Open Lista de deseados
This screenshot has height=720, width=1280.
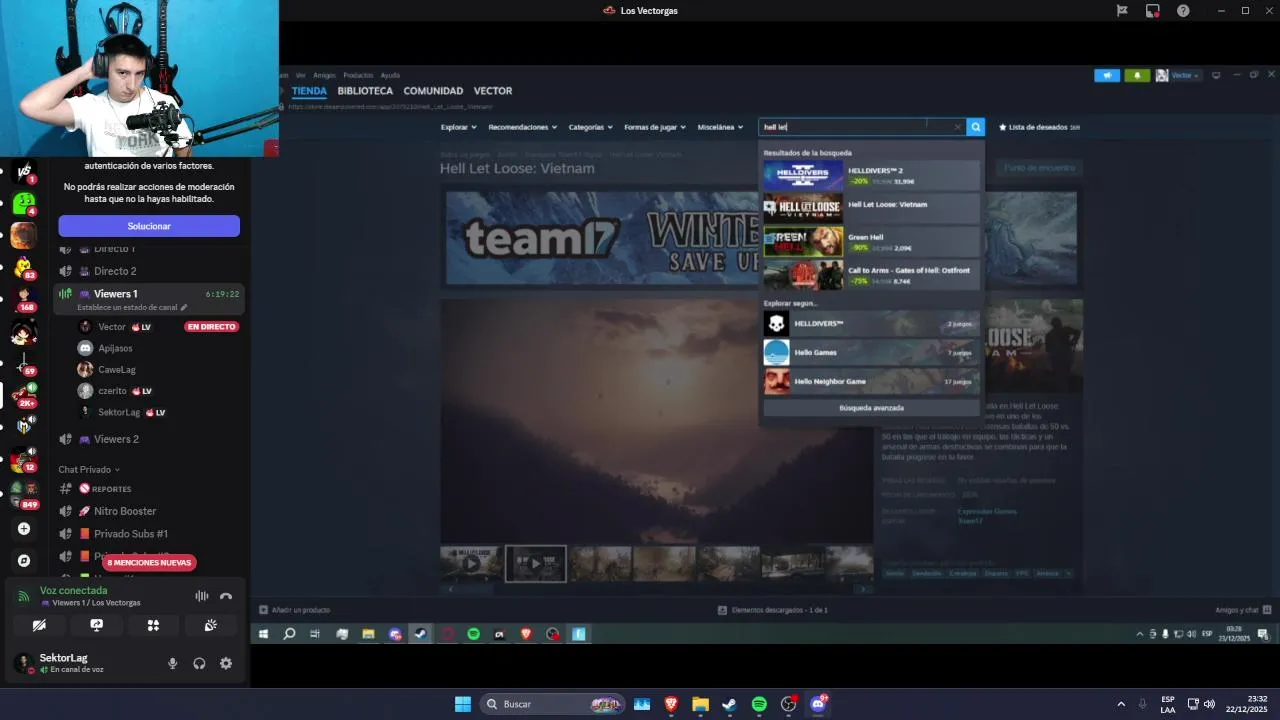(x=1039, y=127)
